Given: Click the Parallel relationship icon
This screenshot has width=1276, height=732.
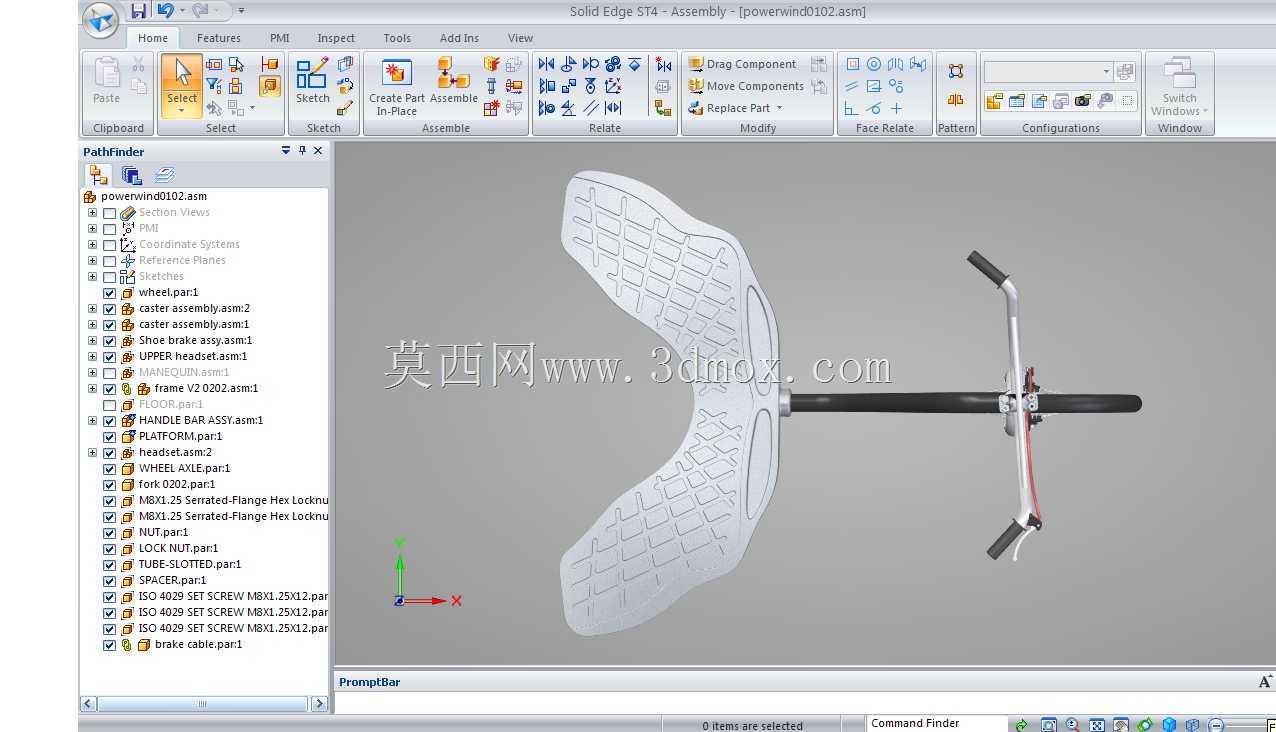Looking at the screenshot, I should (591, 108).
